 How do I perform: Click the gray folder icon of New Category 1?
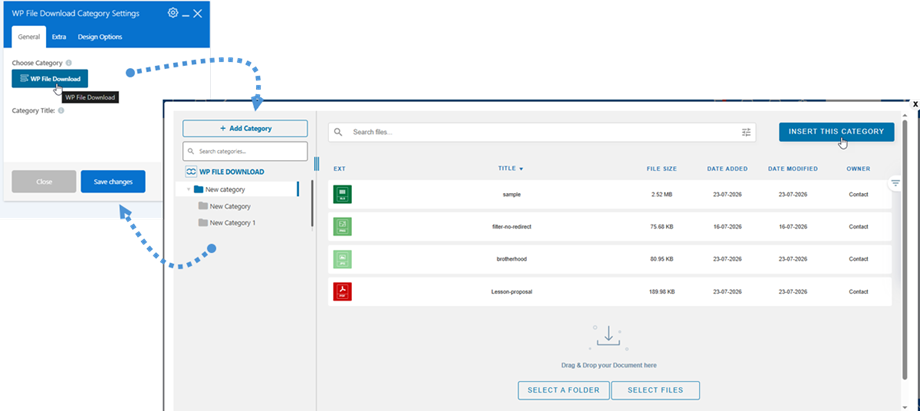(203, 223)
